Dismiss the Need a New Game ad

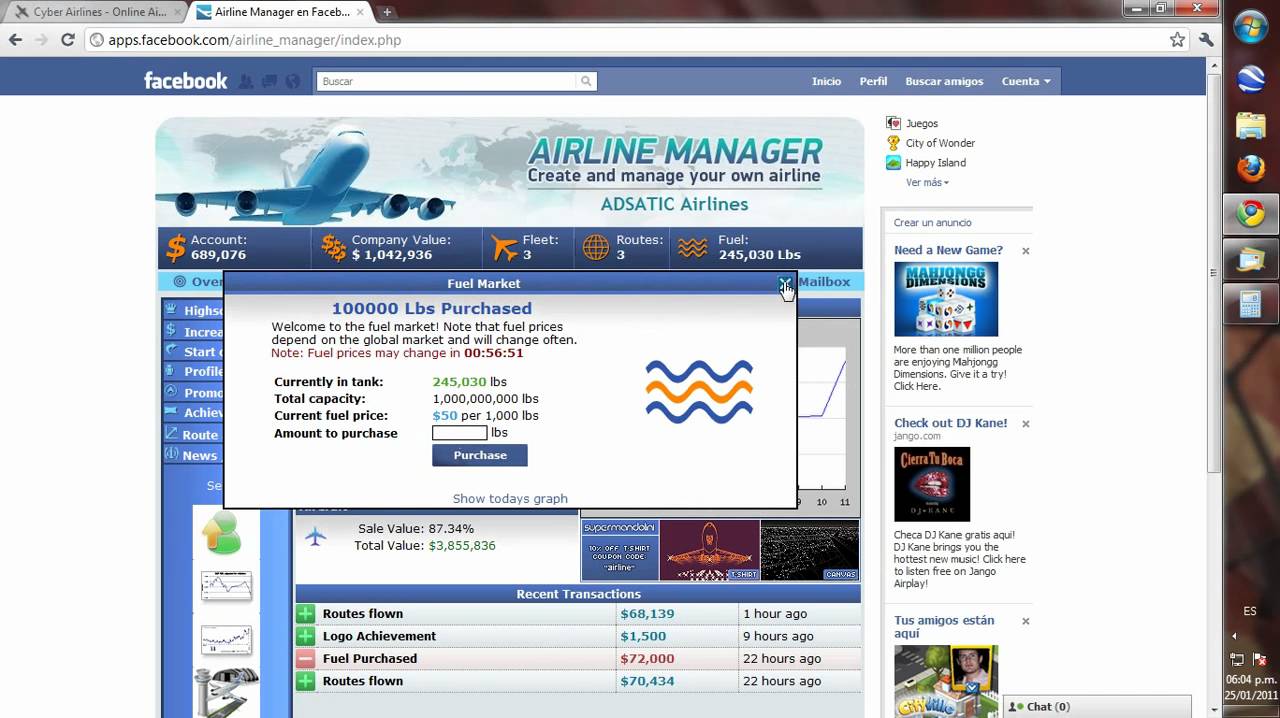tap(1025, 251)
